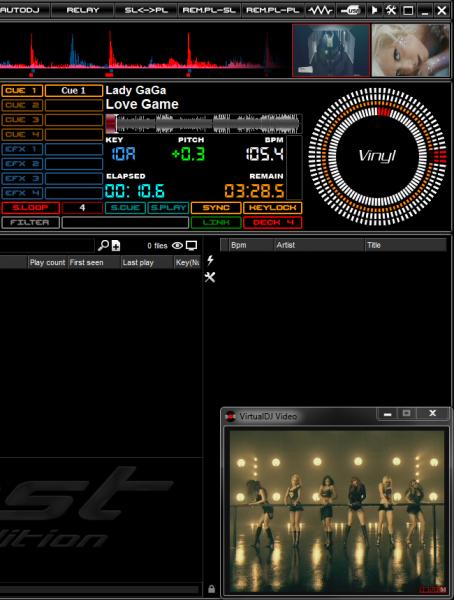Open the waveform/scope icon in top bar

[x=320, y=10]
